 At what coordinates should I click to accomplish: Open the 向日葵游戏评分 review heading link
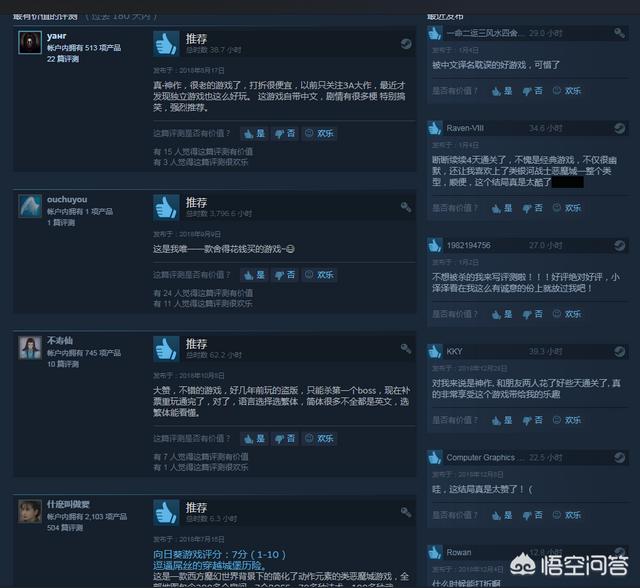pyautogui.click(x=219, y=555)
